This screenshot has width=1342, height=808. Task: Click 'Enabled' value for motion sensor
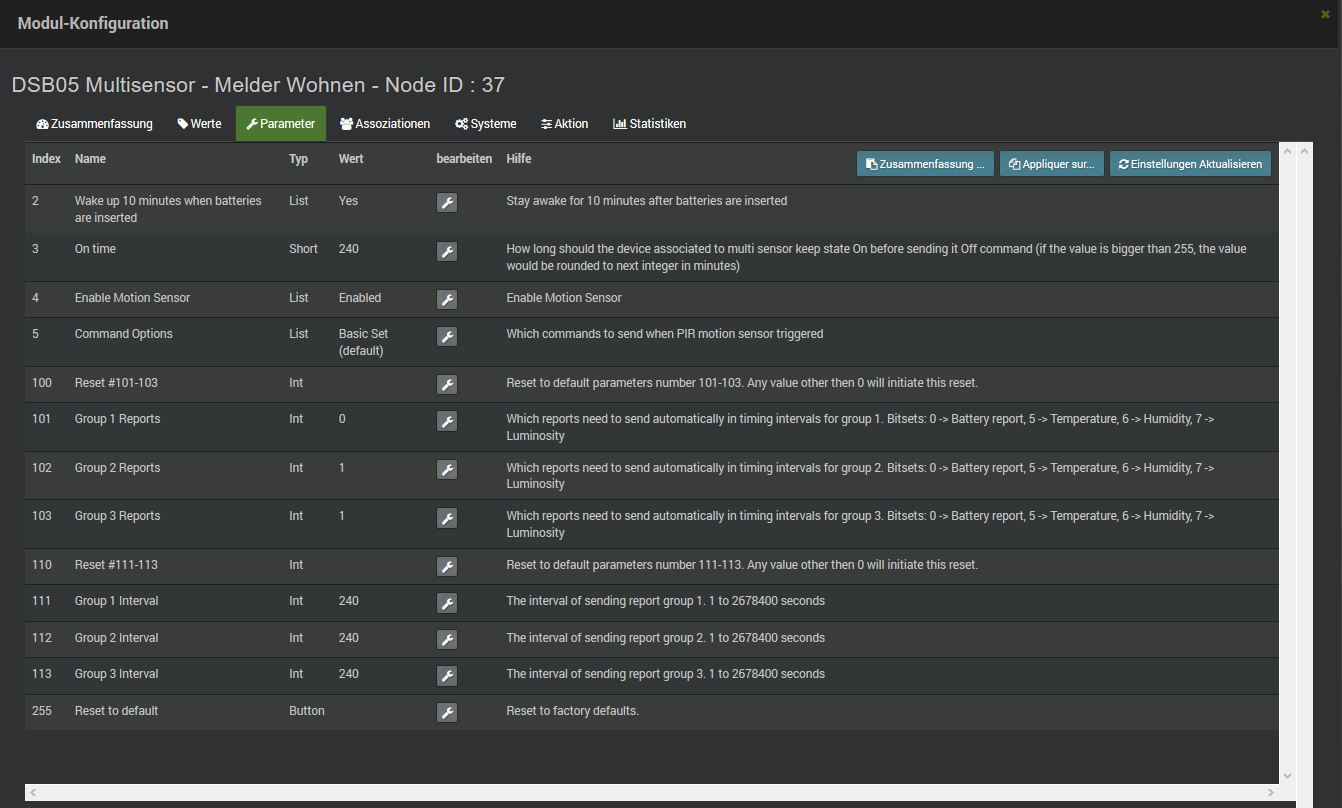pos(360,298)
